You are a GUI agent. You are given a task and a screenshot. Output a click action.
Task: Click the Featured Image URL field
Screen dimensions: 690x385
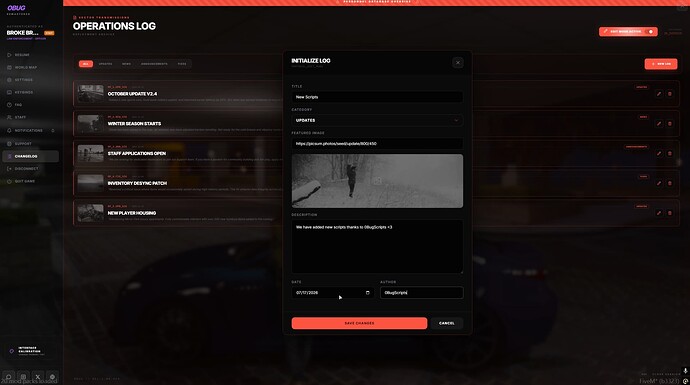[377, 143]
